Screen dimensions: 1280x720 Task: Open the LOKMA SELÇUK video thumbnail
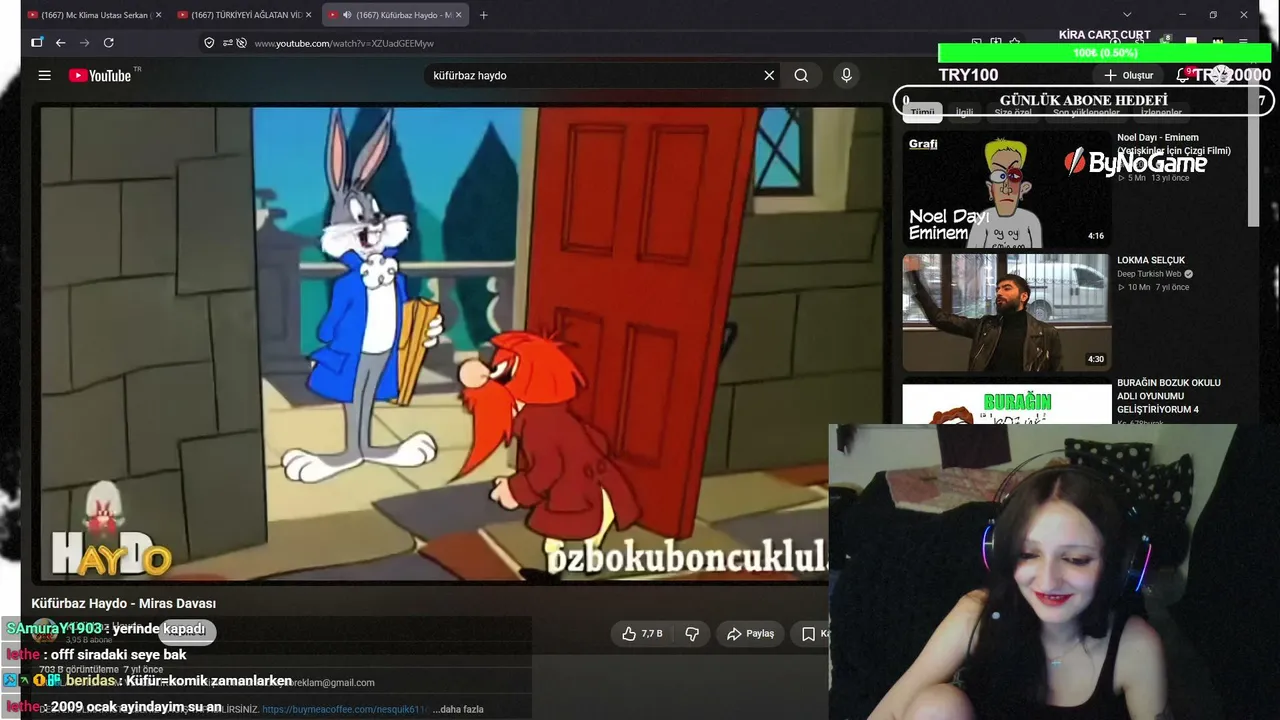click(x=1007, y=313)
